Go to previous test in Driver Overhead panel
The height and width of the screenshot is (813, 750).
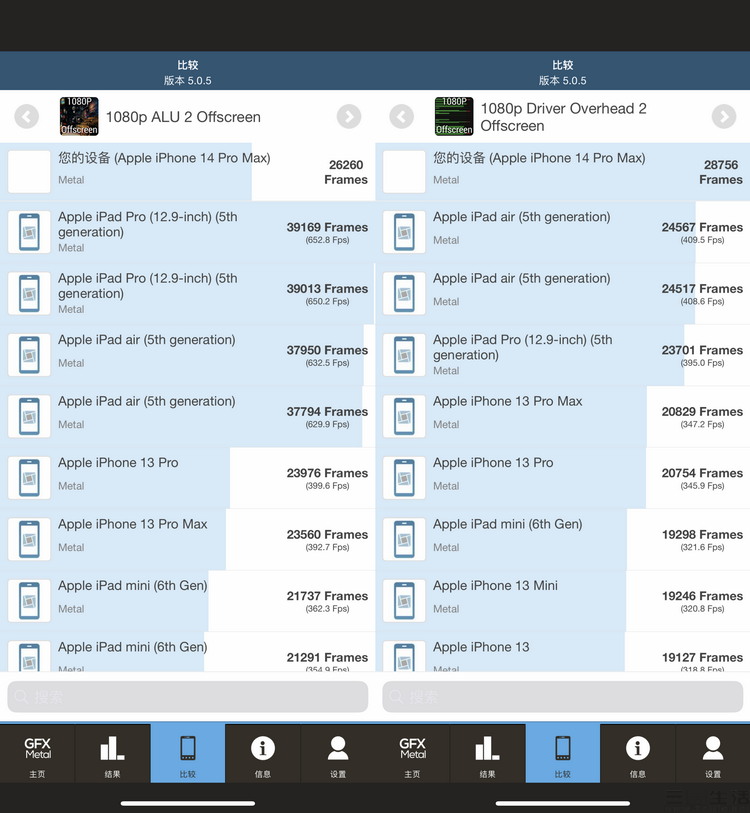(401, 117)
